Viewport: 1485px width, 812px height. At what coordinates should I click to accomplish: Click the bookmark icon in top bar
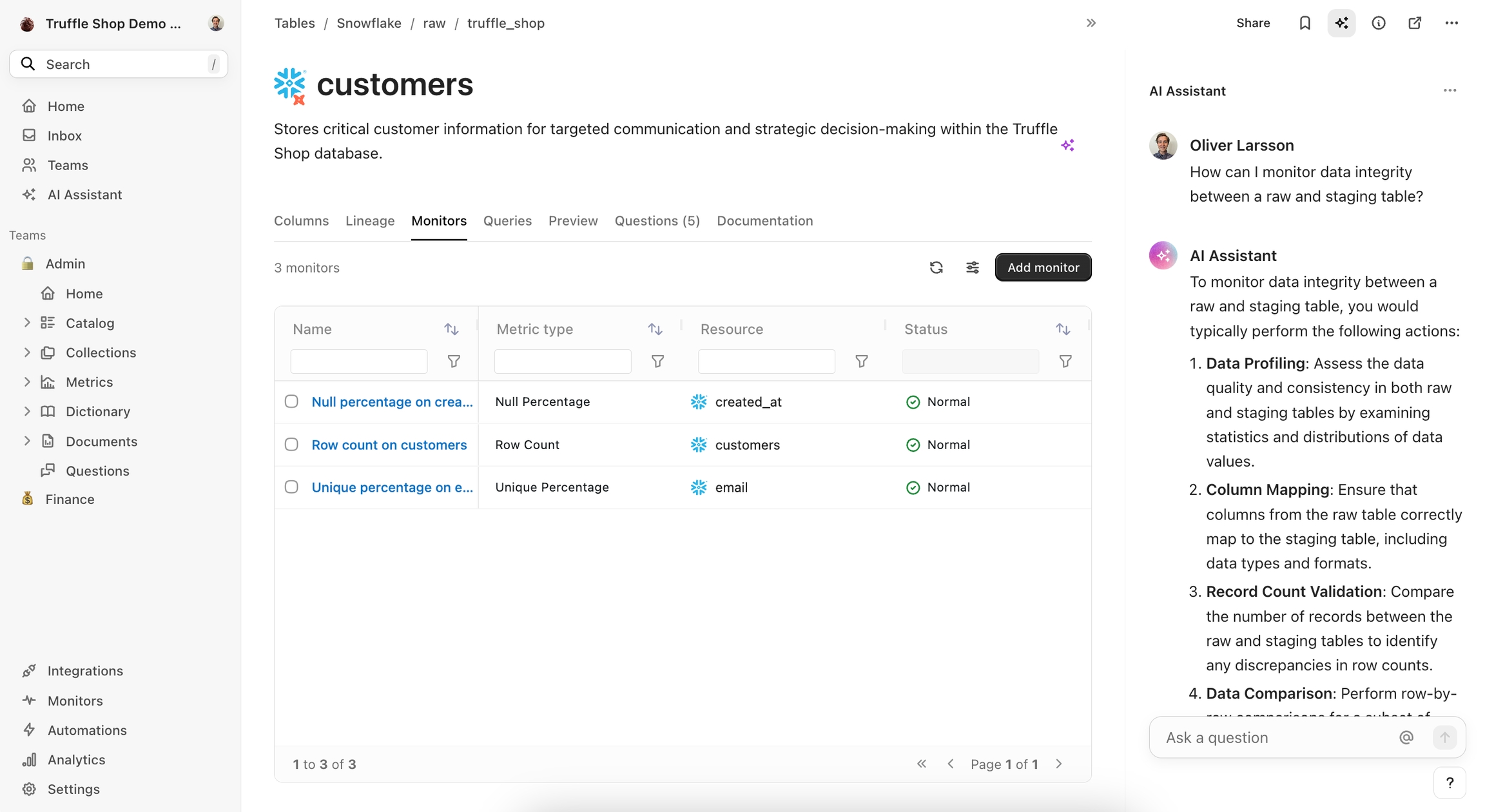1305,23
